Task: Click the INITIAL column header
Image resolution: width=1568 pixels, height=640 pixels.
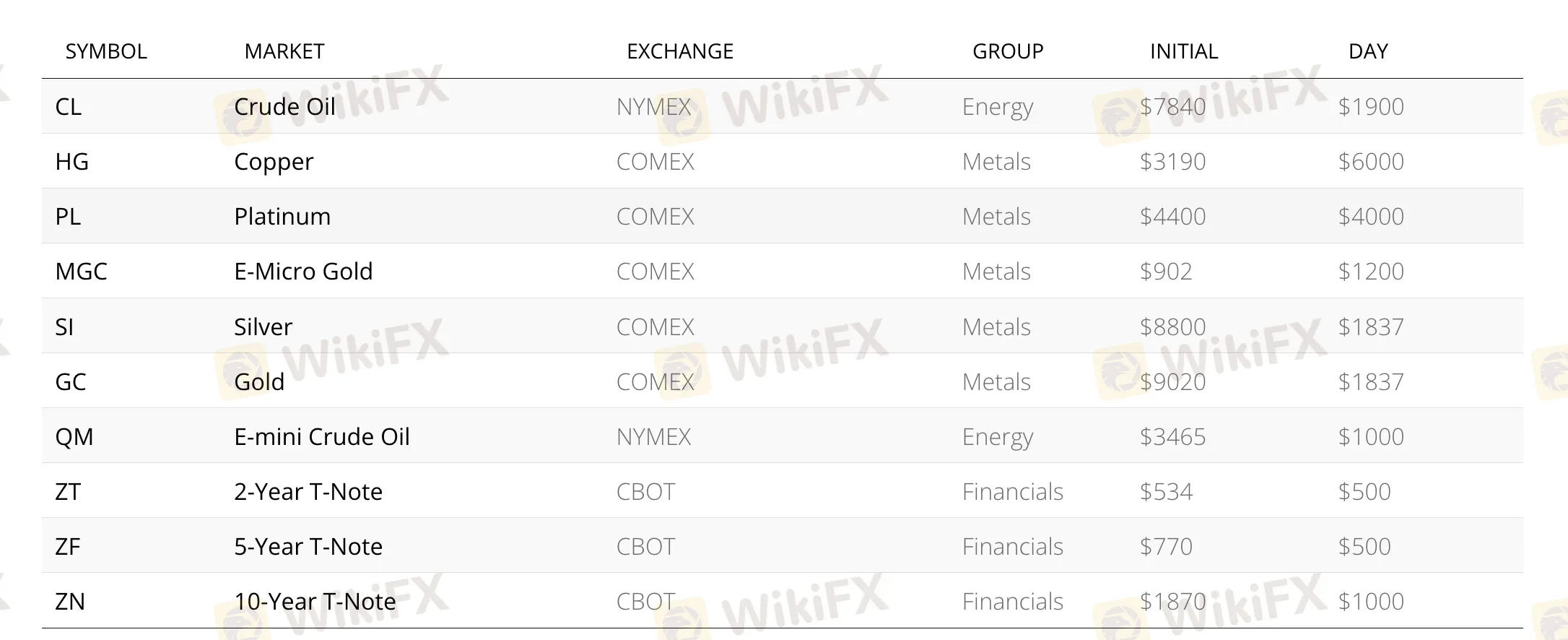Action: coord(1184,51)
